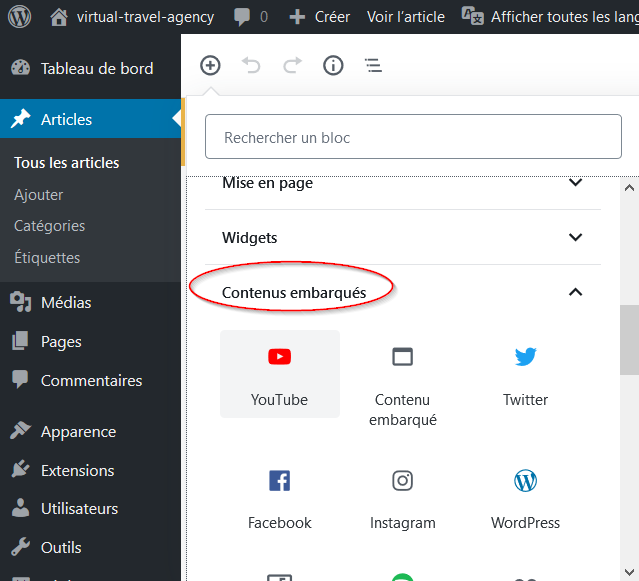
Task: Redo the editor action
Action: click(292, 65)
